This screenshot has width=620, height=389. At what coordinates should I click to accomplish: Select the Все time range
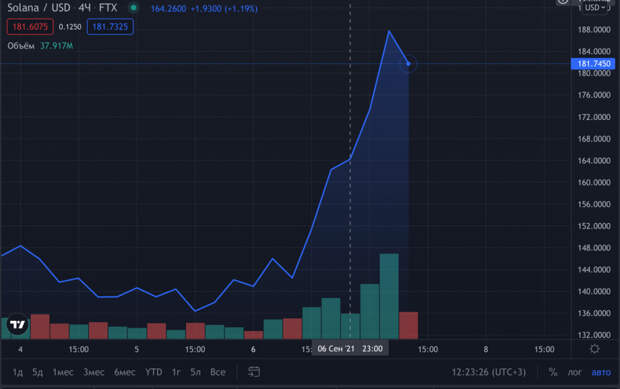218,372
